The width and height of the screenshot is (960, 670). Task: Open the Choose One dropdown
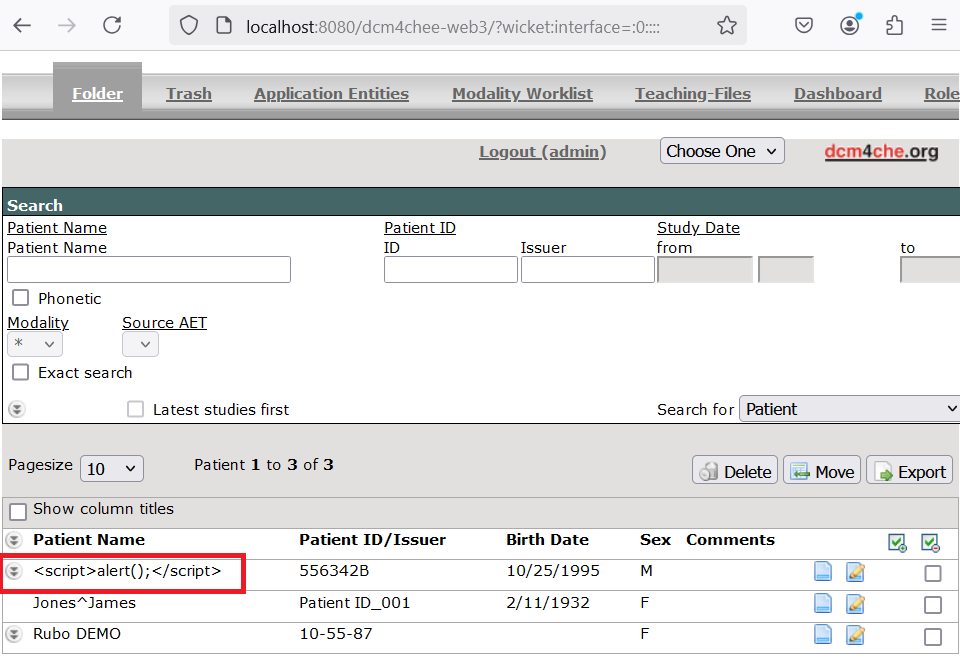[x=722, y=151]
